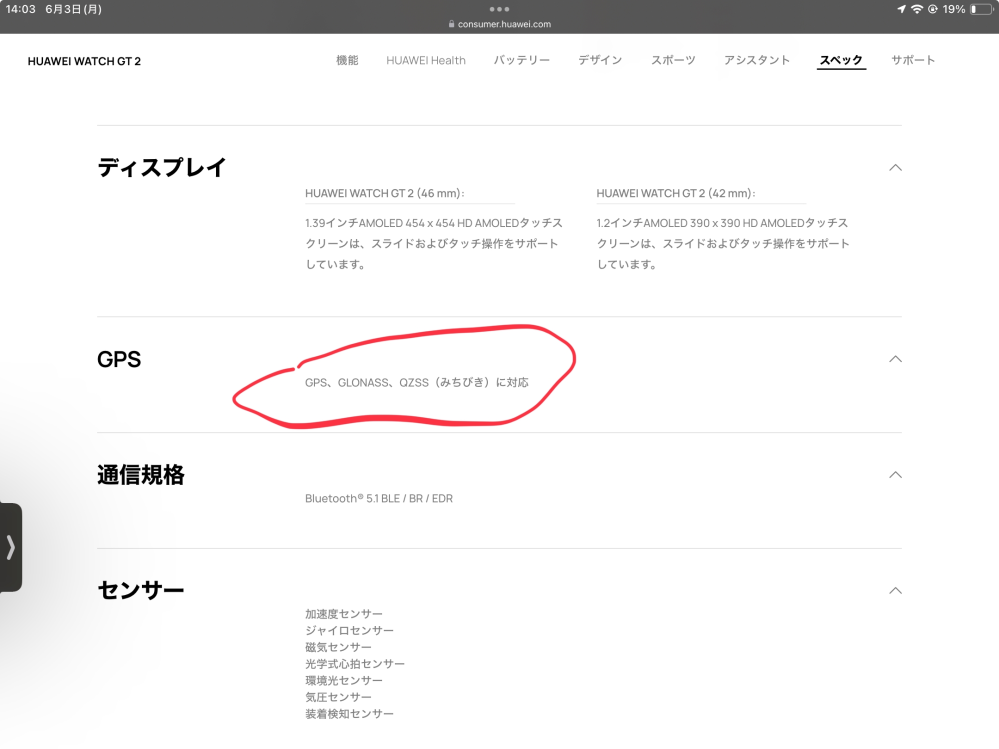Tap the Wi-Fi icon in status bar
Screen dimensions: 999x749
[x=917, y=9]
